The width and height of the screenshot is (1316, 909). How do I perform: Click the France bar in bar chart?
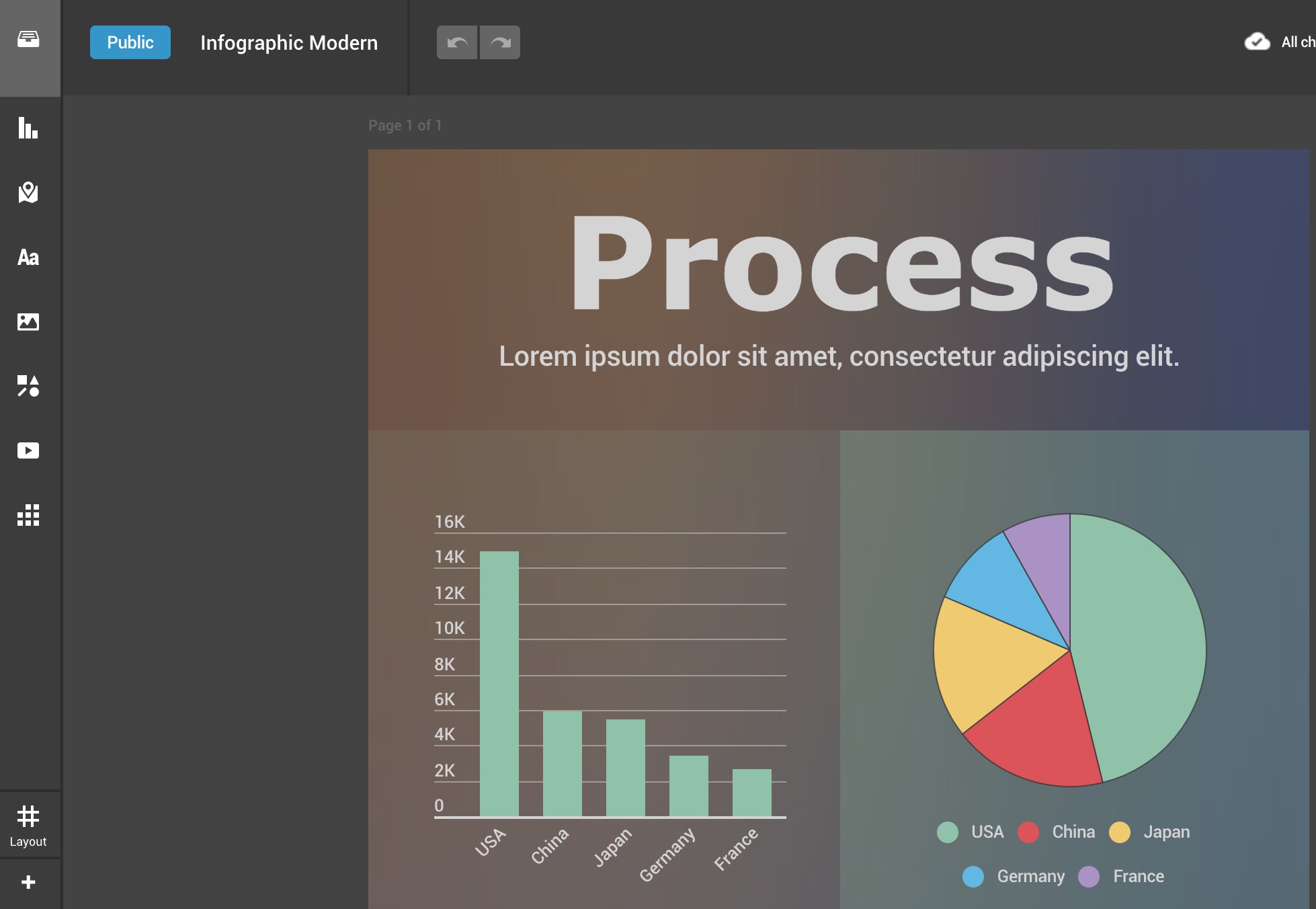[x=752, y=793]
